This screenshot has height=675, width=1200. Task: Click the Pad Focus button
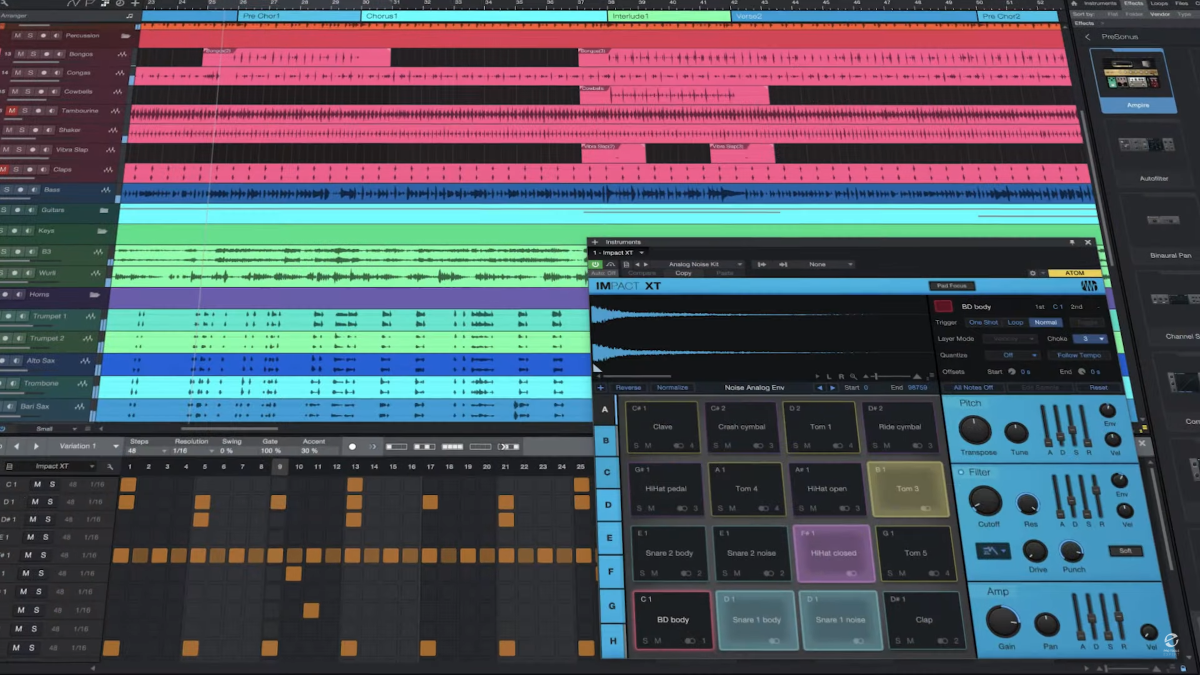[x=950, y=286]
